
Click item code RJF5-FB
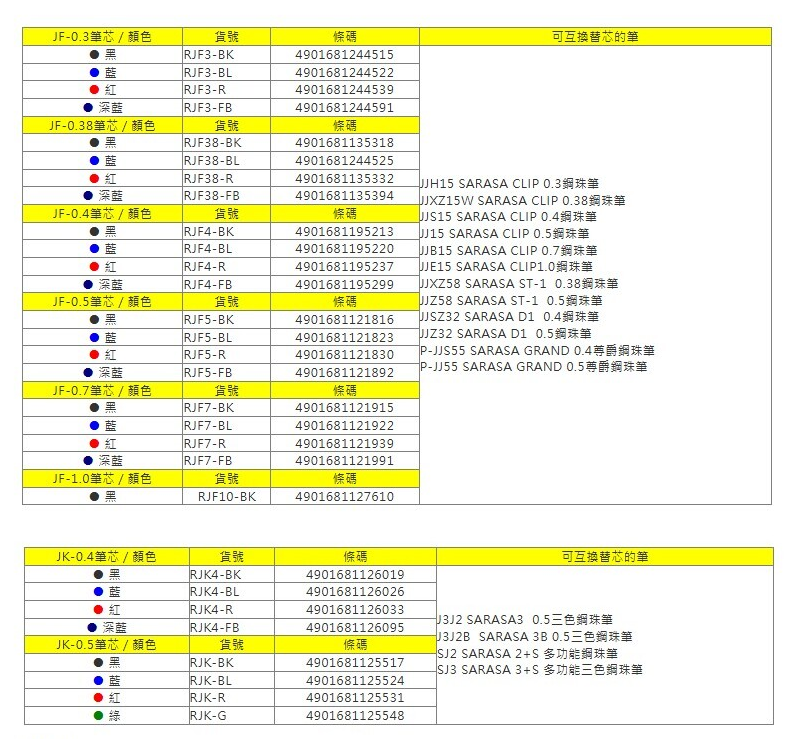208,373
